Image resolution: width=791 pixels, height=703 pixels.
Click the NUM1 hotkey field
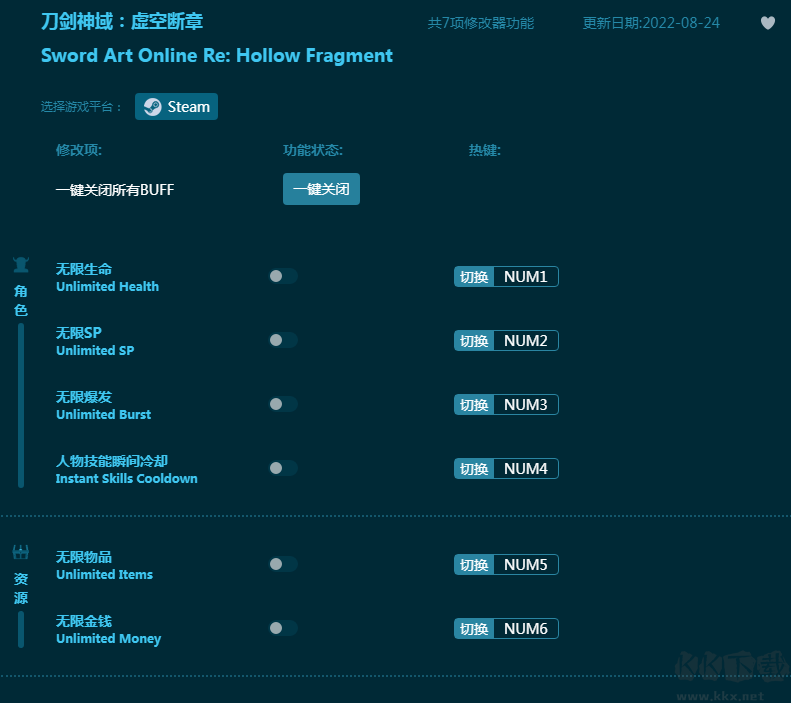pos(525,277)
